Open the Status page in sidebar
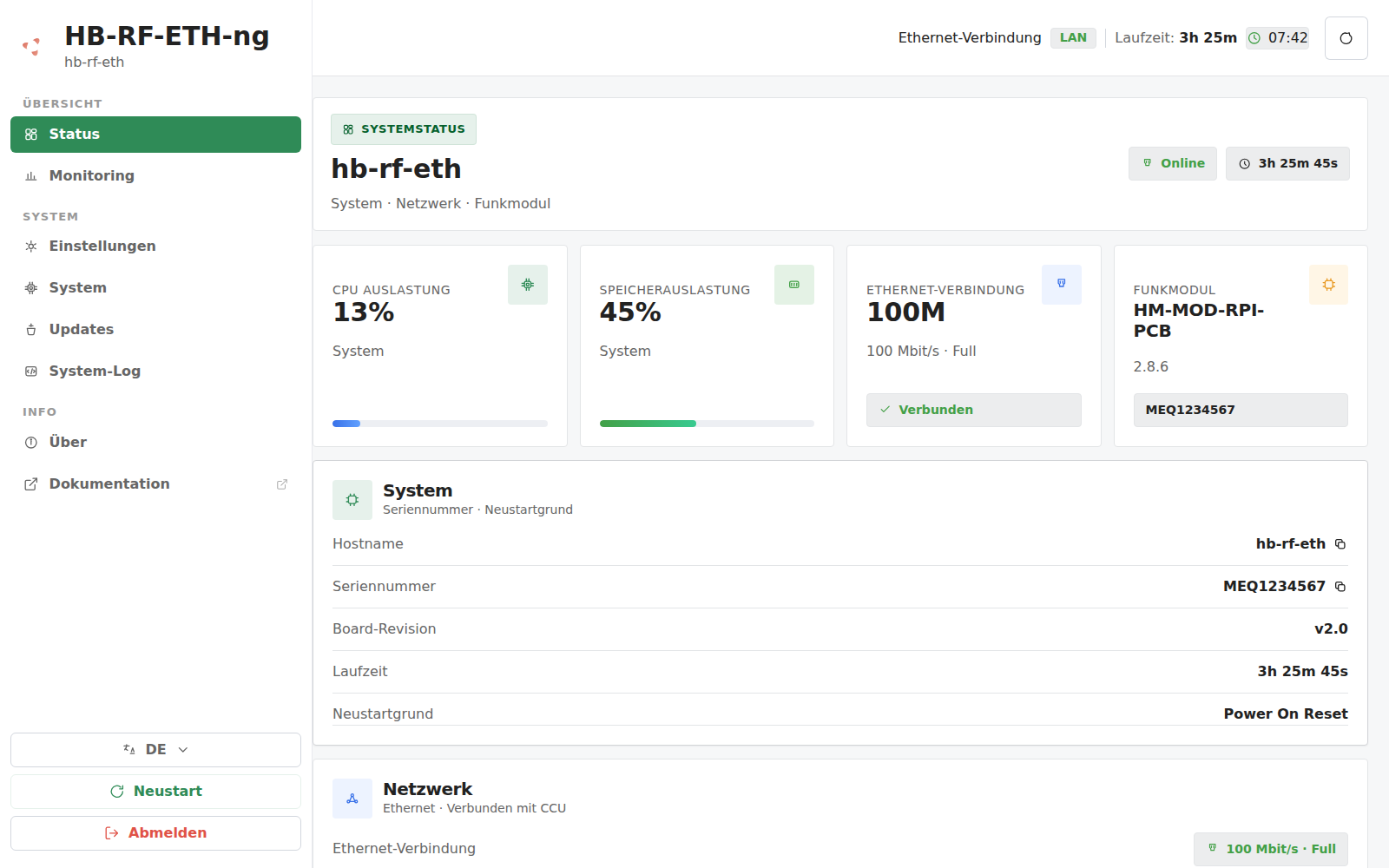The height and width of the screenshot is (868, 1389). (x=155, y=135)
